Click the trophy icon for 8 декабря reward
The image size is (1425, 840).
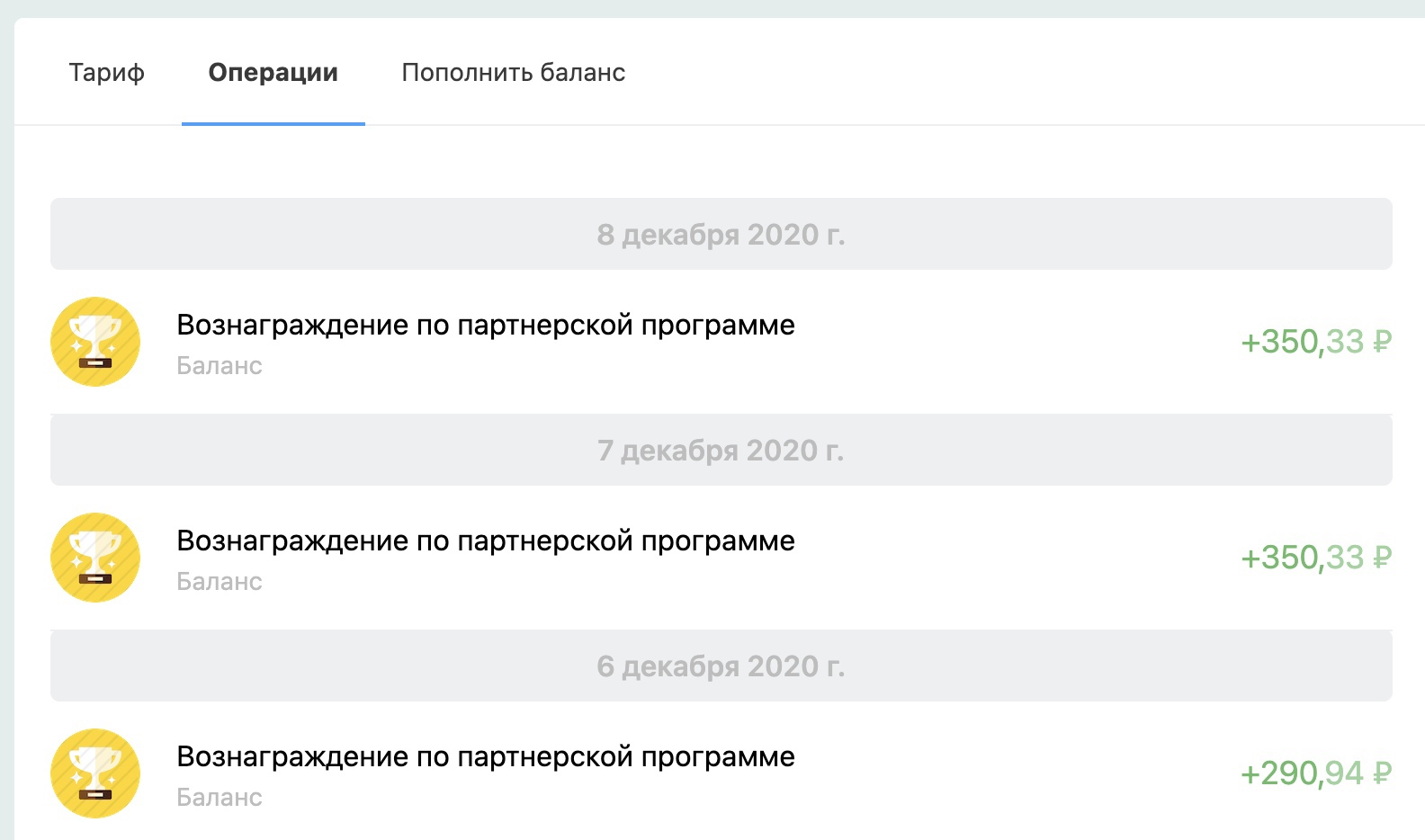point(95,342)
